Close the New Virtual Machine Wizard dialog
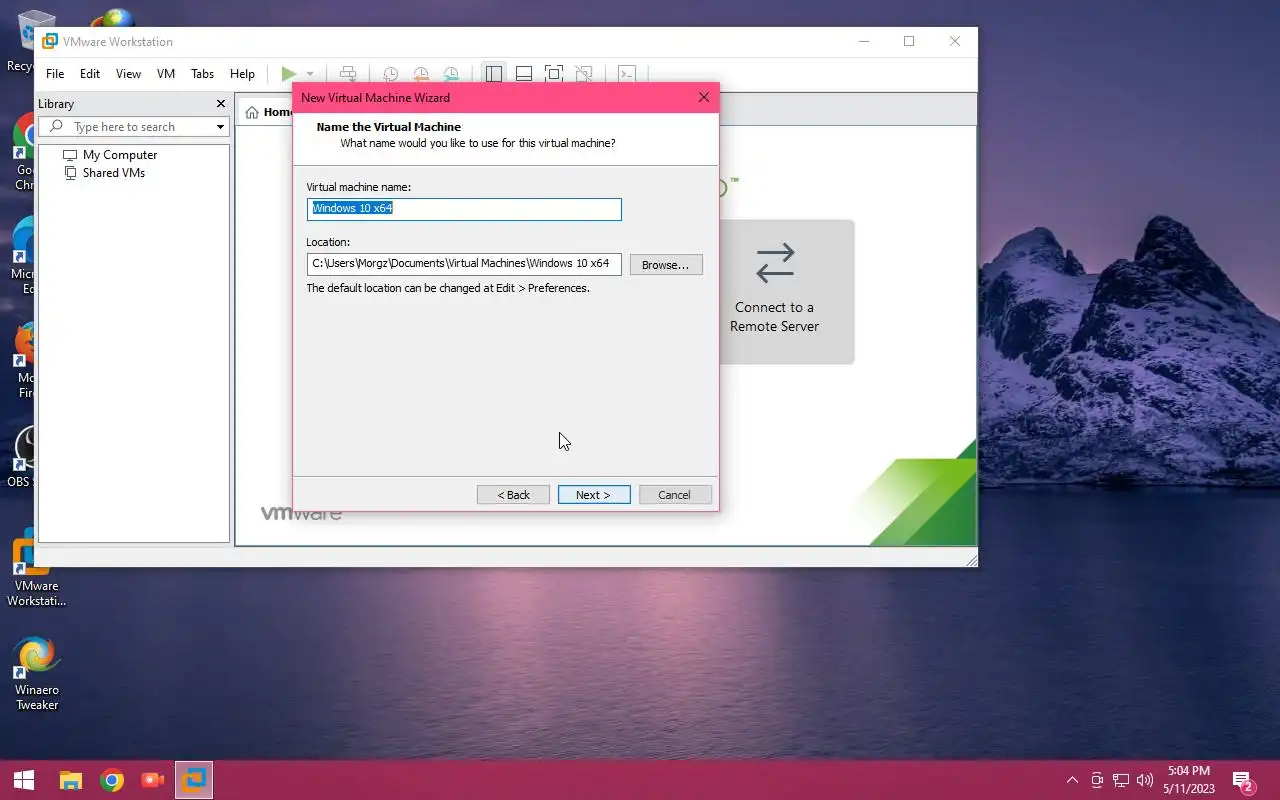The image size is (1280, 800). click(704, 98)
